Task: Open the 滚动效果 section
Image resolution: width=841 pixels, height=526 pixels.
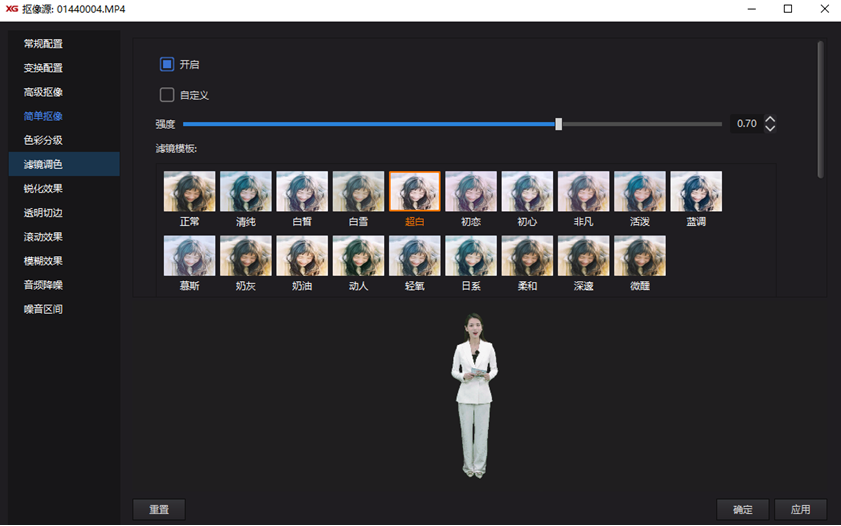Action: [64, 236]
